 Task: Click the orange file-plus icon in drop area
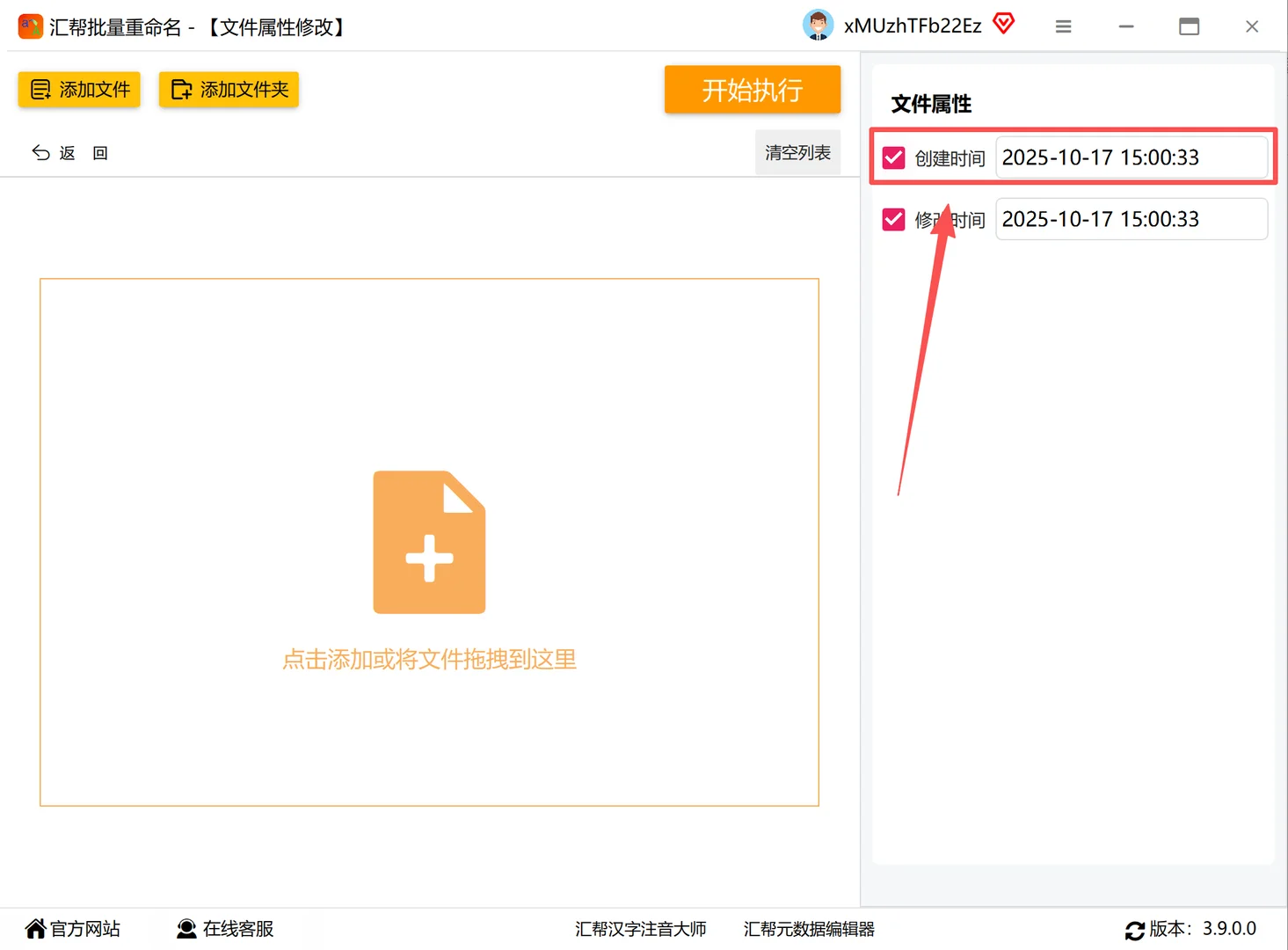click(x=429, y=542)
